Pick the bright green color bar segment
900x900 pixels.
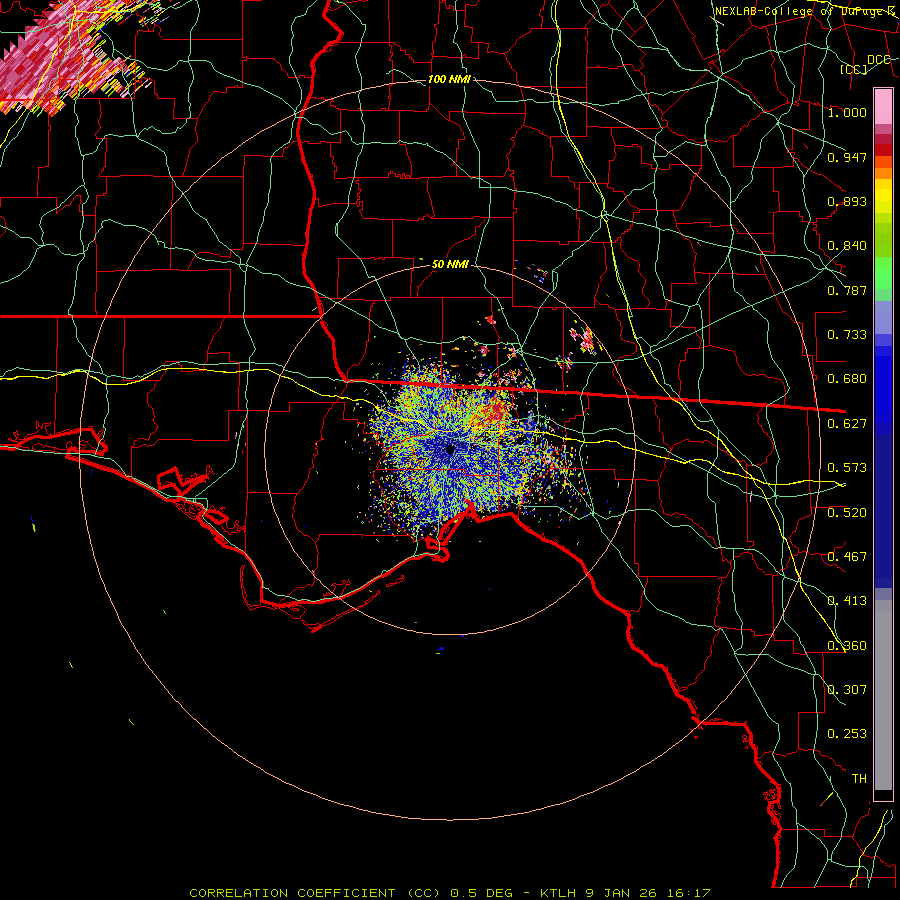click(883, 273)
